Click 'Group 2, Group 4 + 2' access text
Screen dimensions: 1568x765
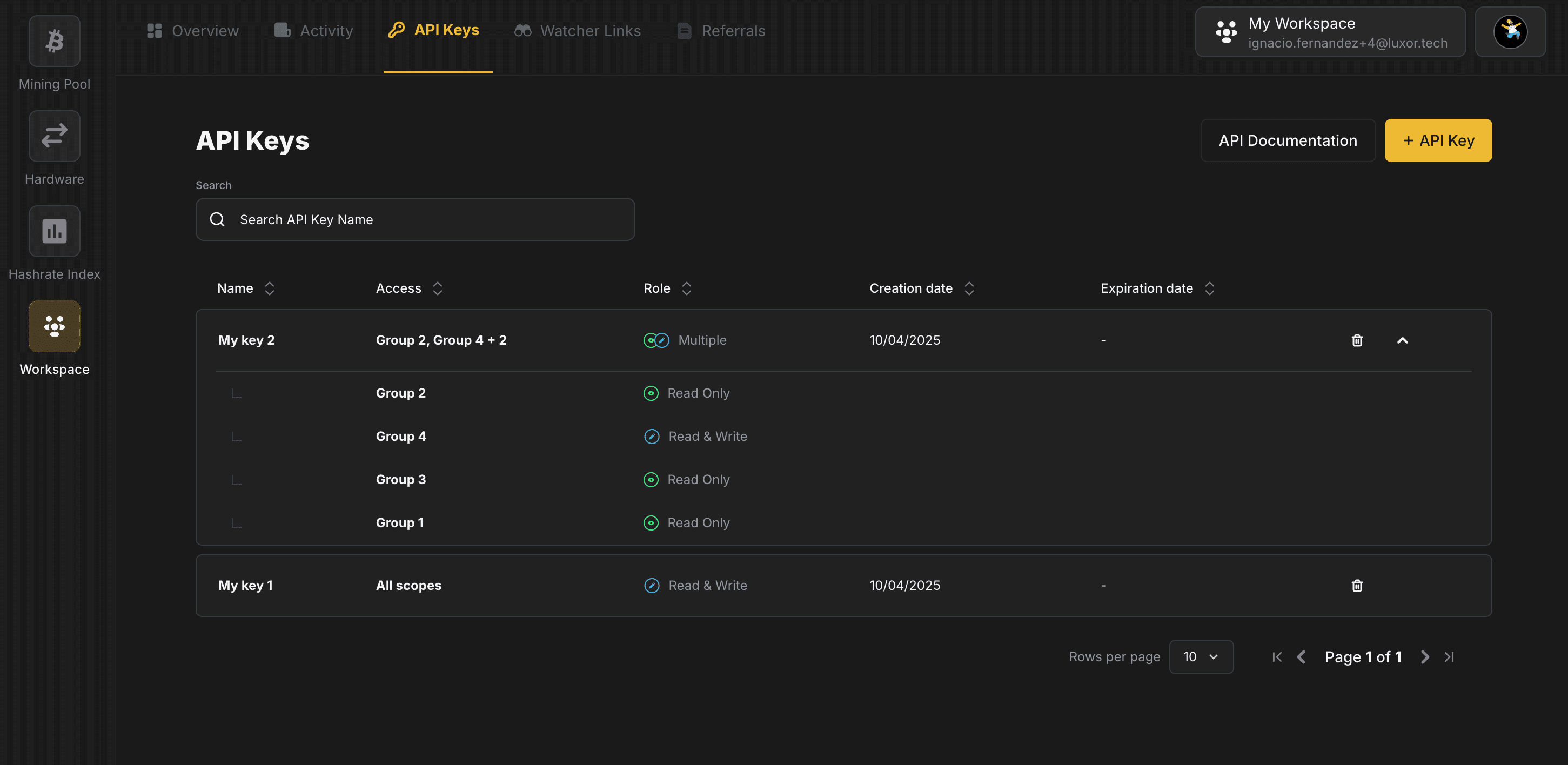(x=441, y=340)
